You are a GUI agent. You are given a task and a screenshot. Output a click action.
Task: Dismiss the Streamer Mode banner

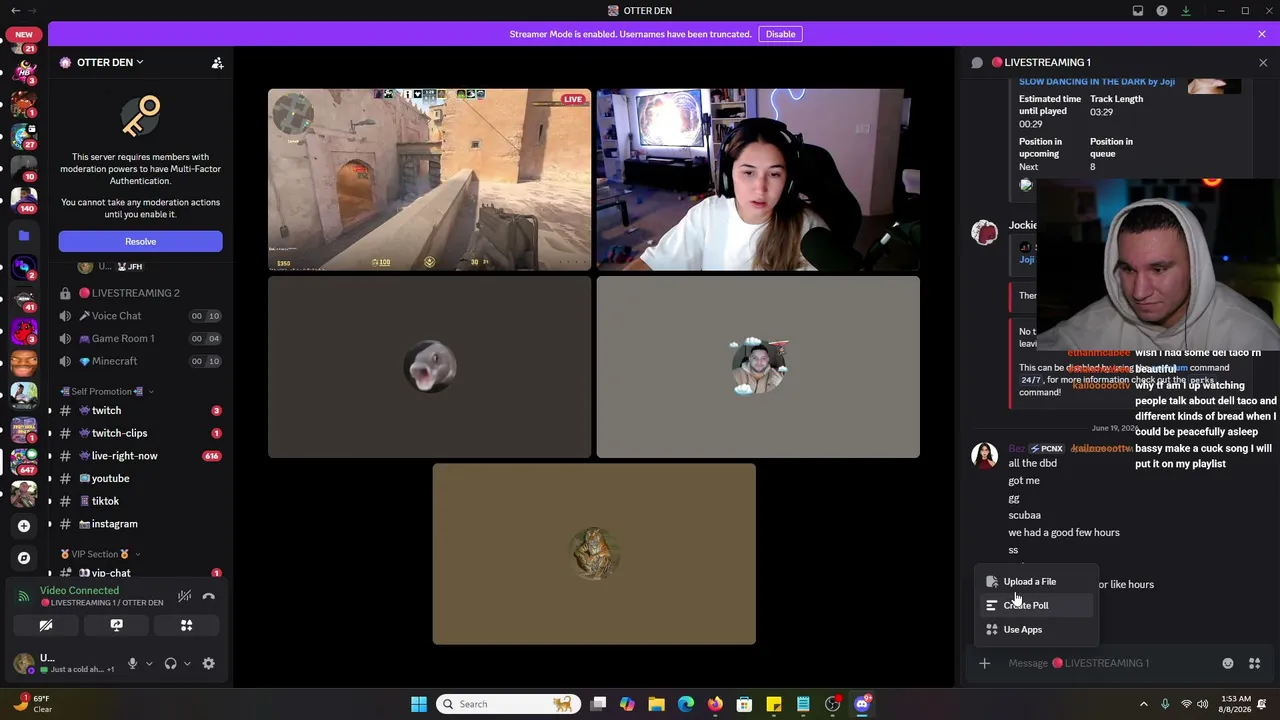[x=1262, y=34]
